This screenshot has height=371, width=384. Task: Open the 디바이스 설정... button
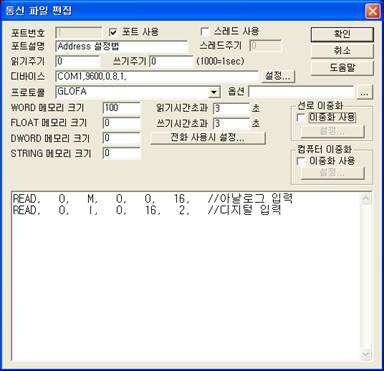pyautogui.click(x=278, y=76)
